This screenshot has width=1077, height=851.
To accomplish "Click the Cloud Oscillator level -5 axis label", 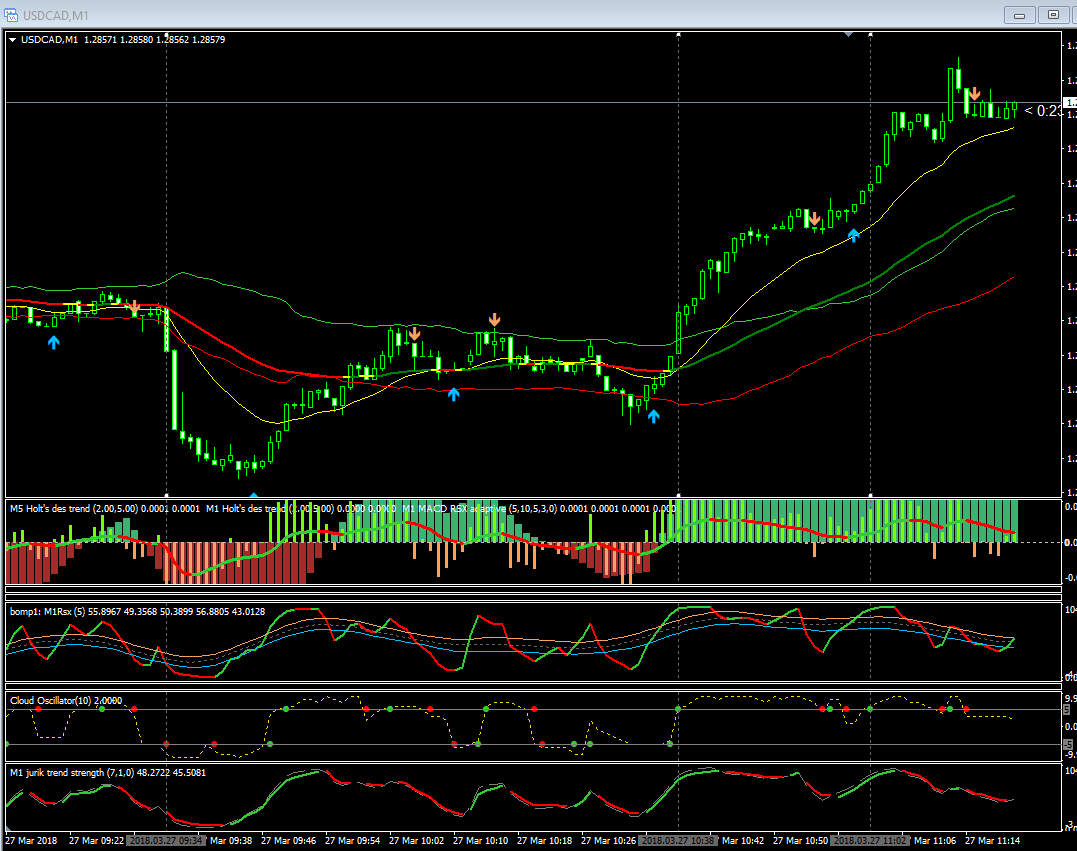I will point(1067,744).
